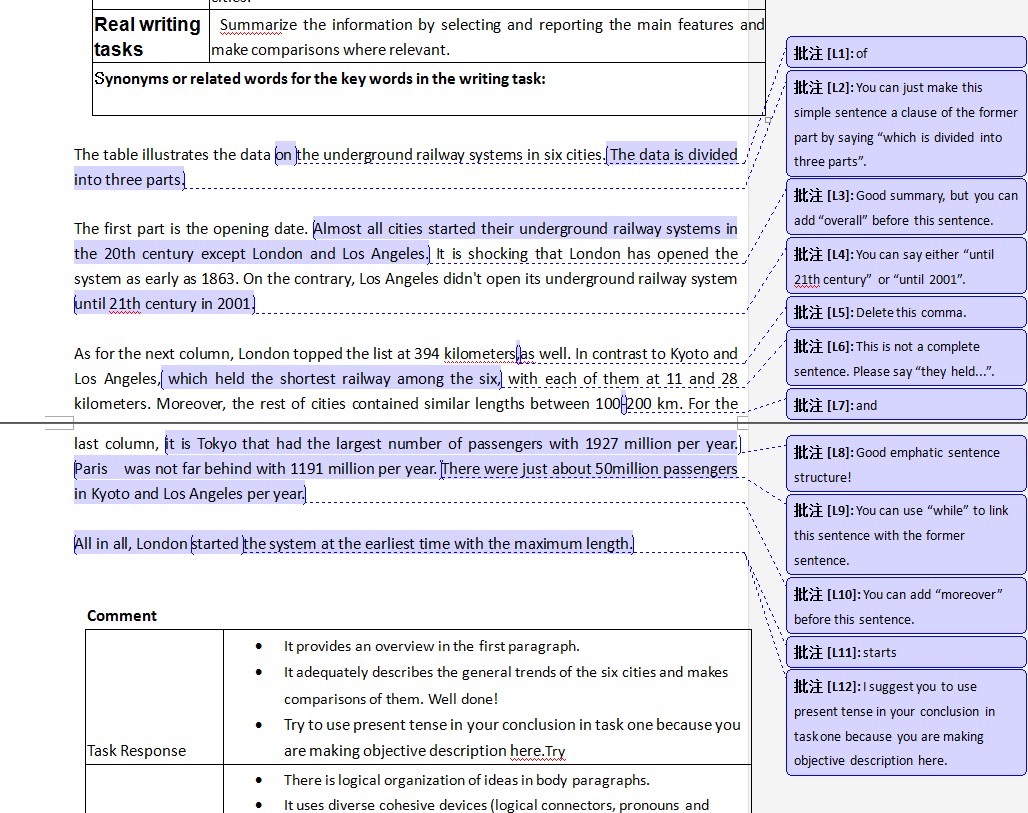The image size is (1028, 813).
Task: Select comment L2 about making a clause
Action: pyautogui.click(x=906, y=124)
